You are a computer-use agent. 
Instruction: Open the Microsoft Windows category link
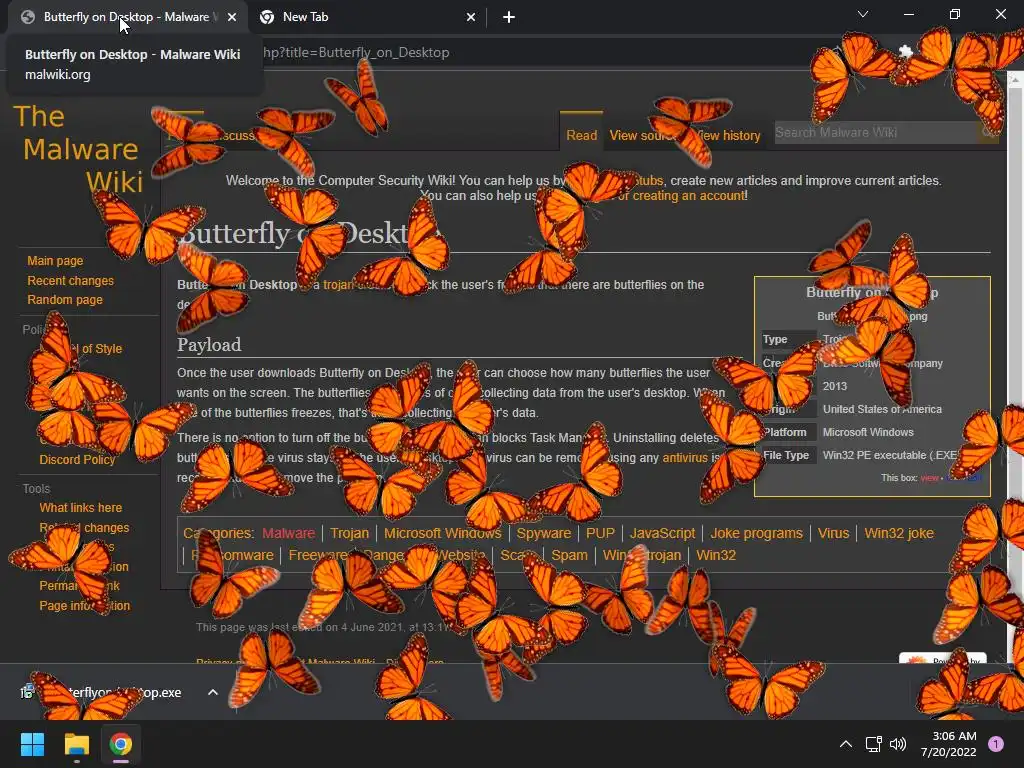[442, 533]
